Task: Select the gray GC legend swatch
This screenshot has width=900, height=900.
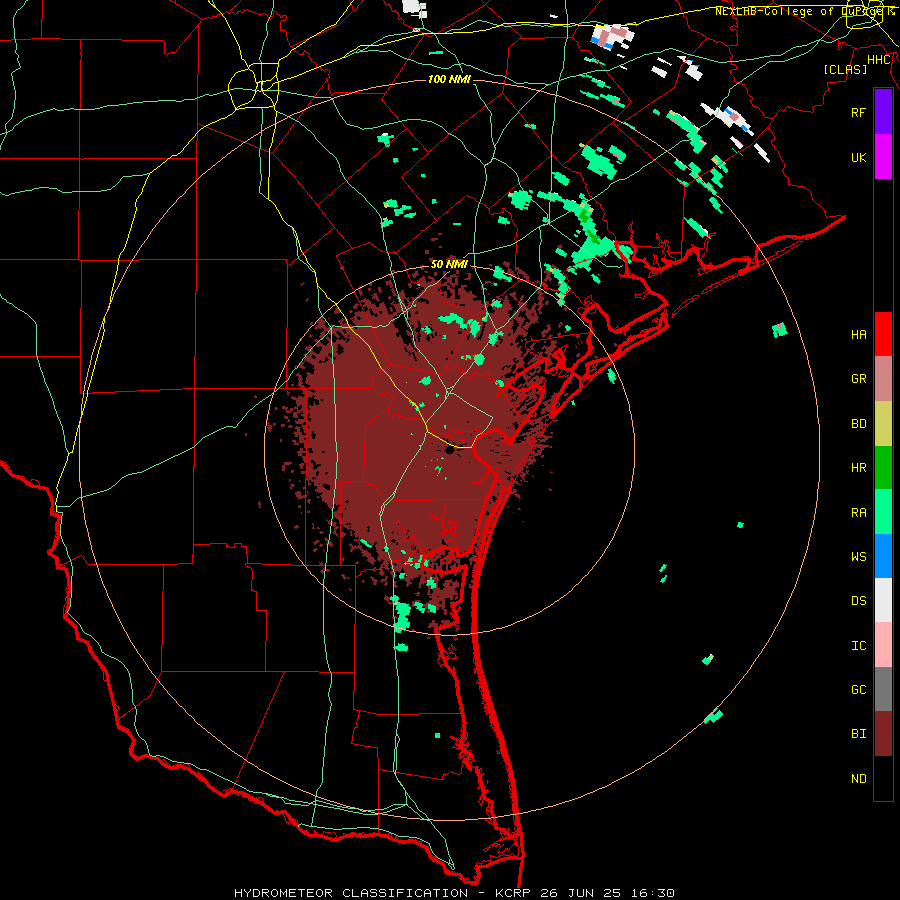Action: (883, 689)
